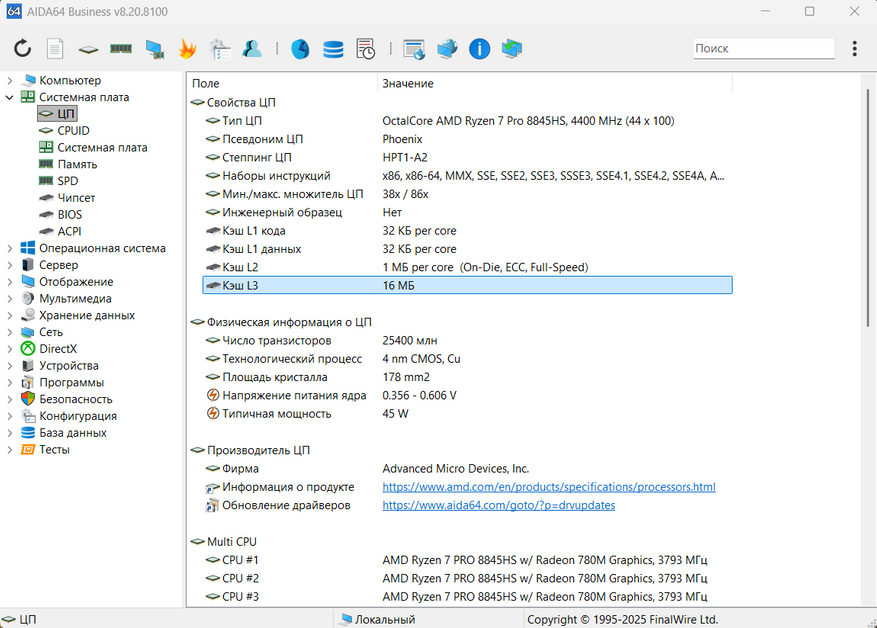Open the CPU chip toolbar shortcut
The image size is (877, 628).
tap(88, 50)
